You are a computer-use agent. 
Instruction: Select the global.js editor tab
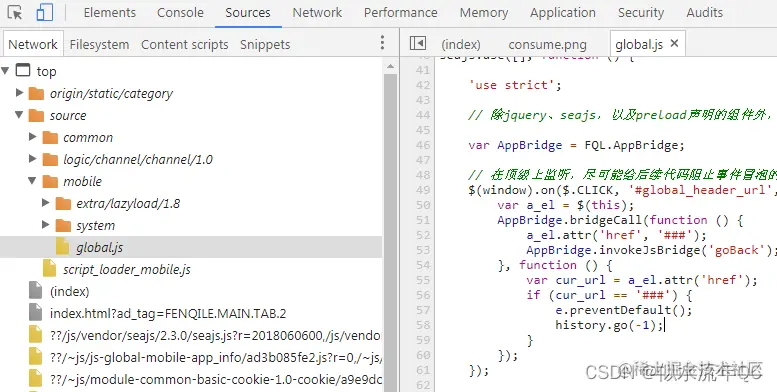pos(639,45)
